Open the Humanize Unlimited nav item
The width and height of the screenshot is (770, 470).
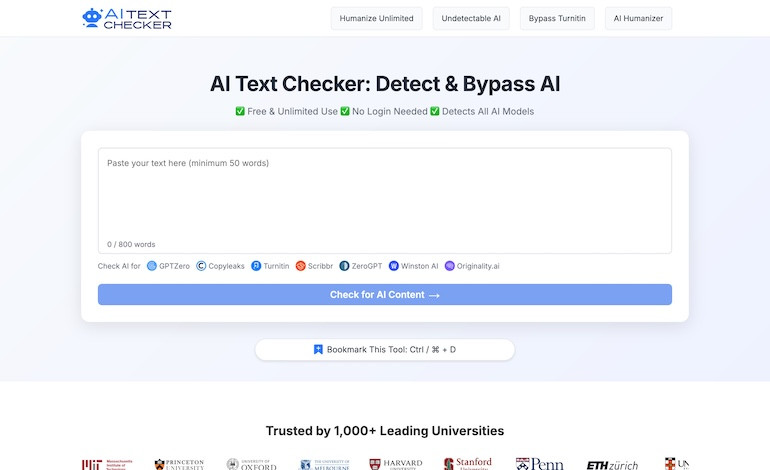tap(377, 18)
